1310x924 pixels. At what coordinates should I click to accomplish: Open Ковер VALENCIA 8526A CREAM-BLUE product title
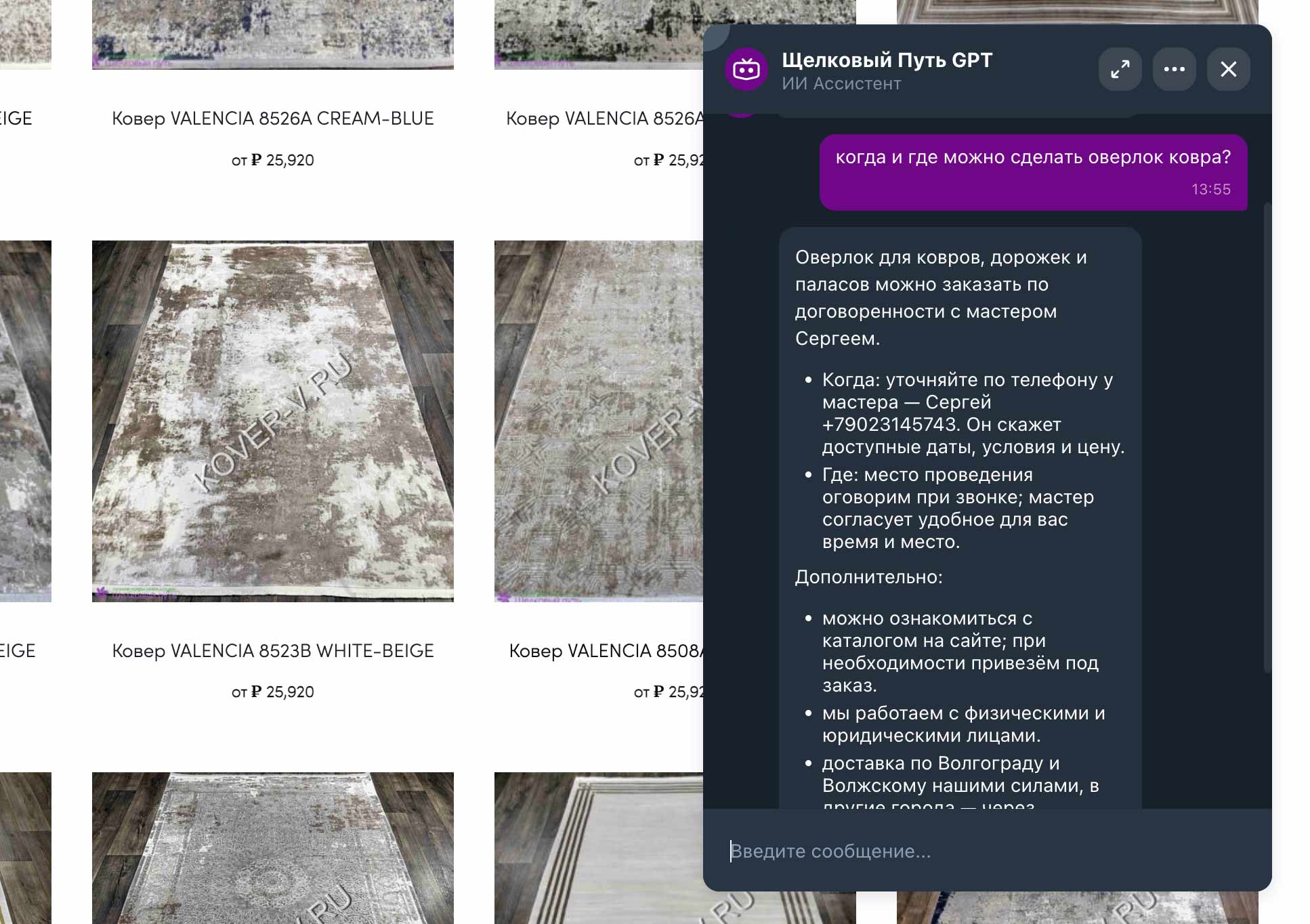(272, 119)
